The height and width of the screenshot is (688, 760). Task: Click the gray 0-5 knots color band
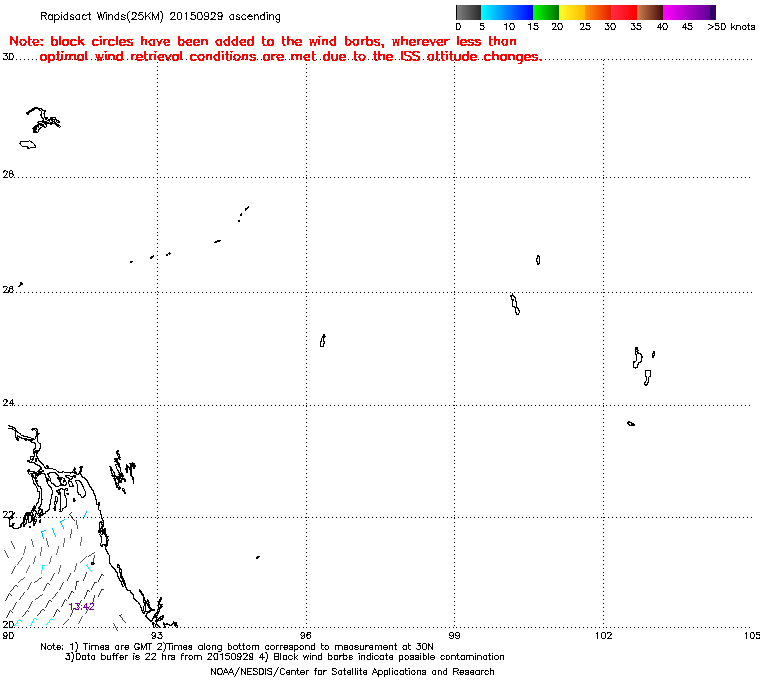coord(468,12)
